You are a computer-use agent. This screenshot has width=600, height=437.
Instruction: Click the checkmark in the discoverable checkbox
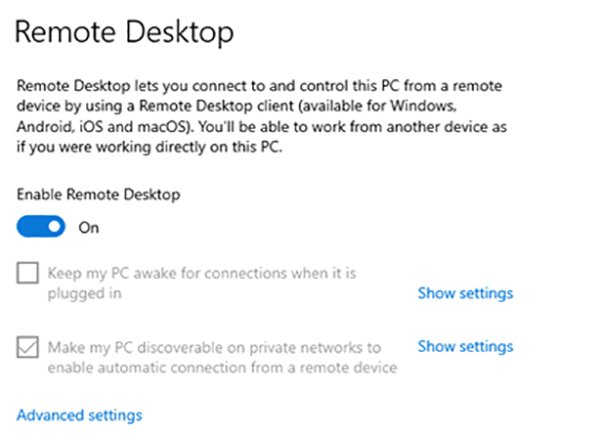[x=28, y=348]
